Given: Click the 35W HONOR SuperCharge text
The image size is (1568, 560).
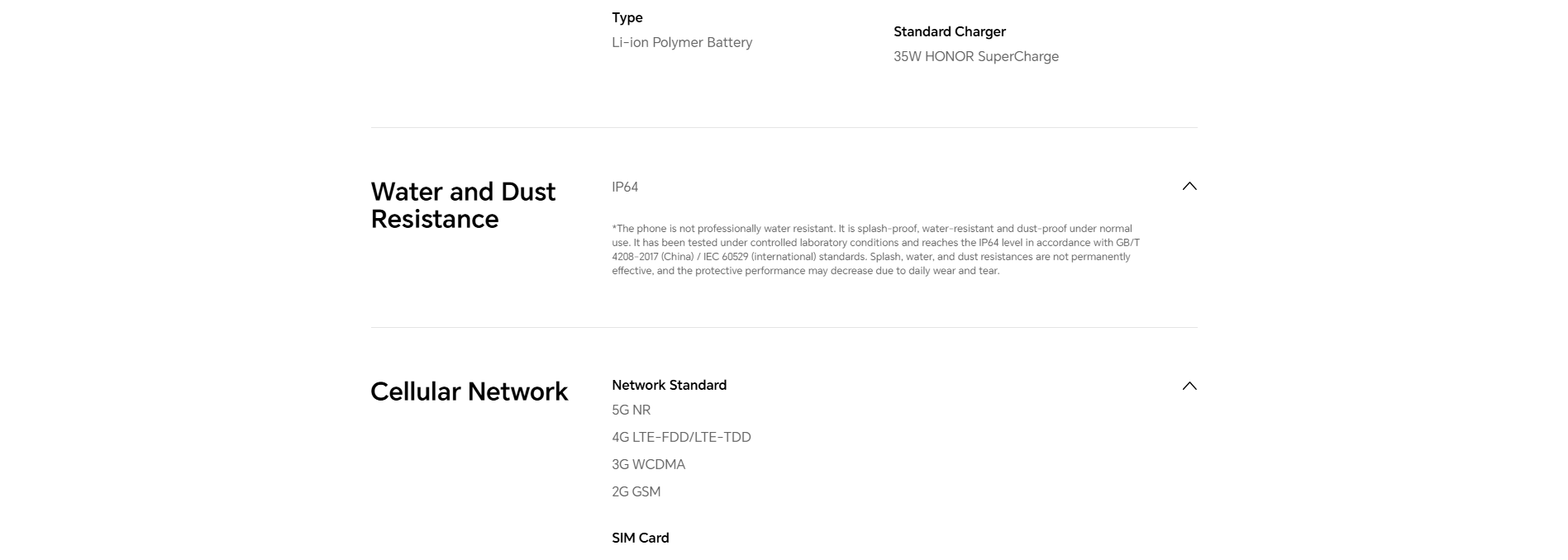Looking at the screenshot, I should [975, 56].
